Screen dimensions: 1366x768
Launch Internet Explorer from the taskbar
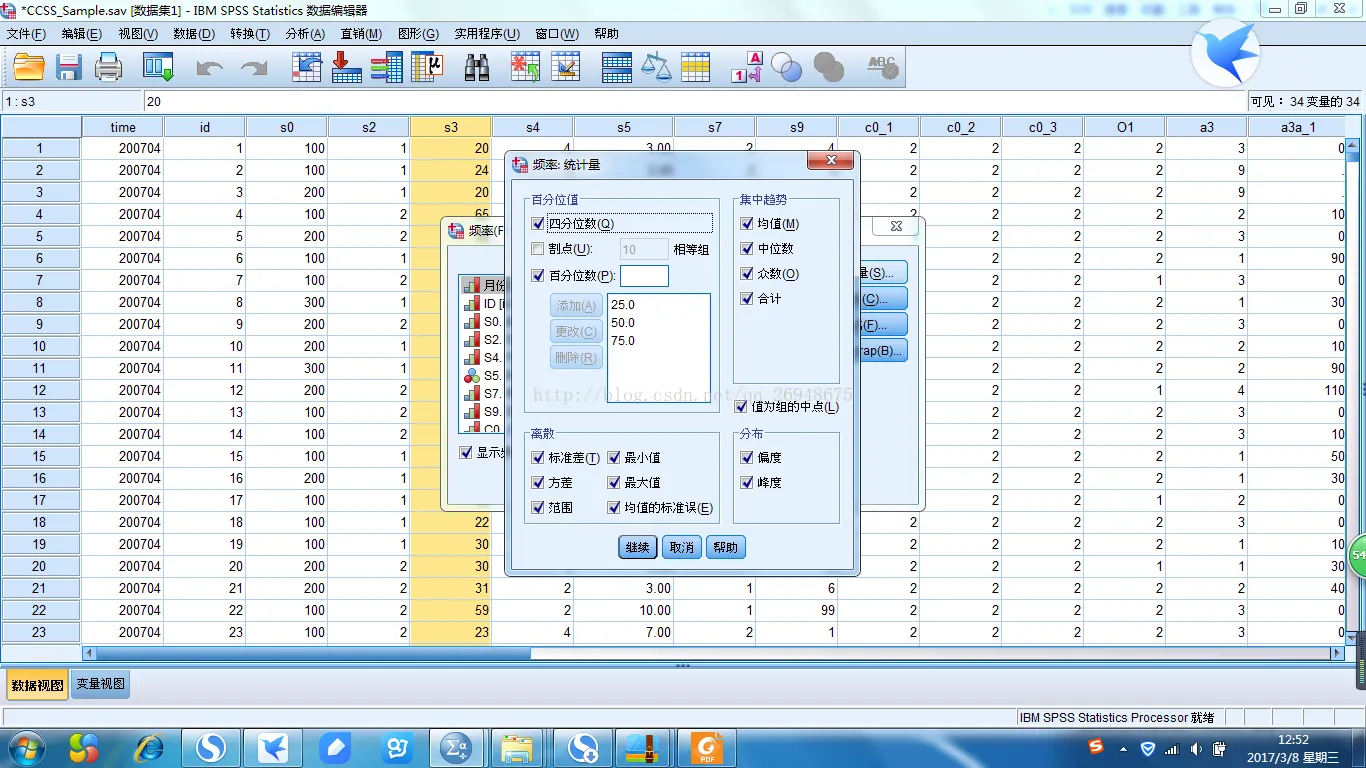[x=149, y=747]
